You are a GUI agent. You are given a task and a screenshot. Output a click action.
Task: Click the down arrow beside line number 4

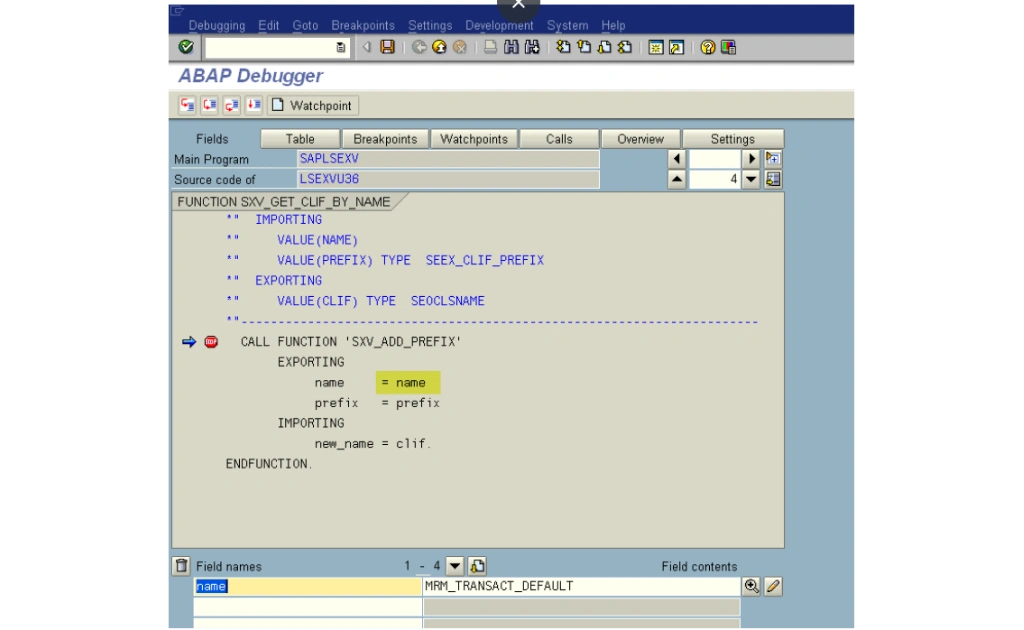pos(751,179)
